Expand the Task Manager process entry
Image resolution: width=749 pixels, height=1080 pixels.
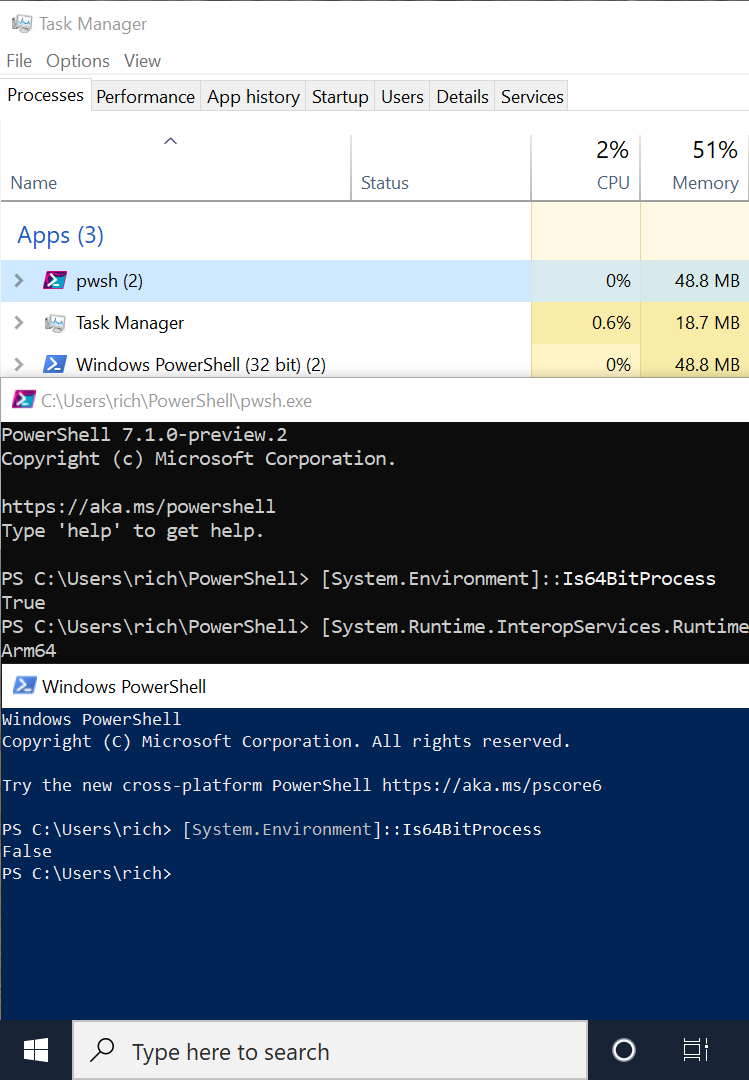tap(18, 323)
